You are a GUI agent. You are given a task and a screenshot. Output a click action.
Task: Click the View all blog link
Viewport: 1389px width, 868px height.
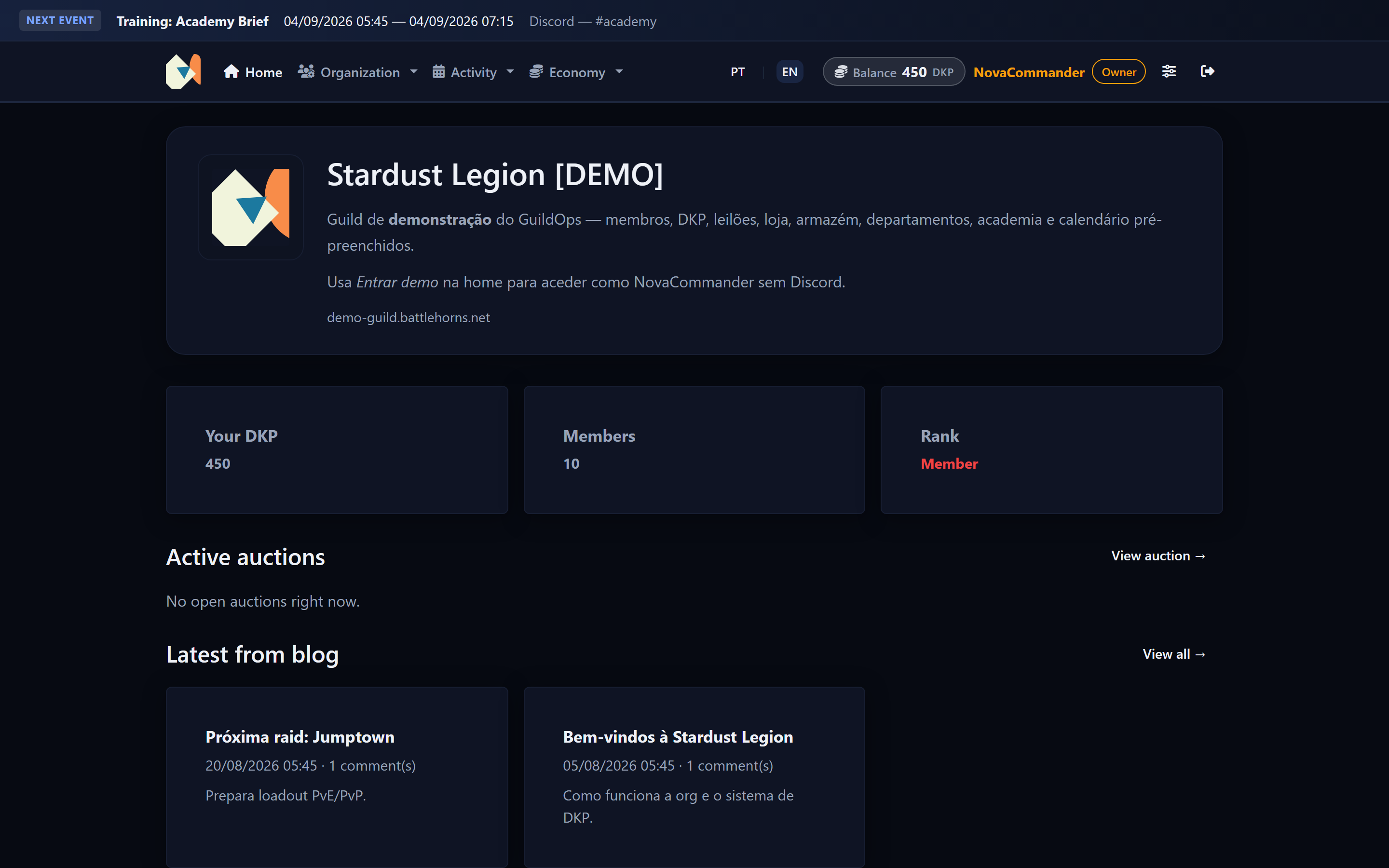[1174, 654]
